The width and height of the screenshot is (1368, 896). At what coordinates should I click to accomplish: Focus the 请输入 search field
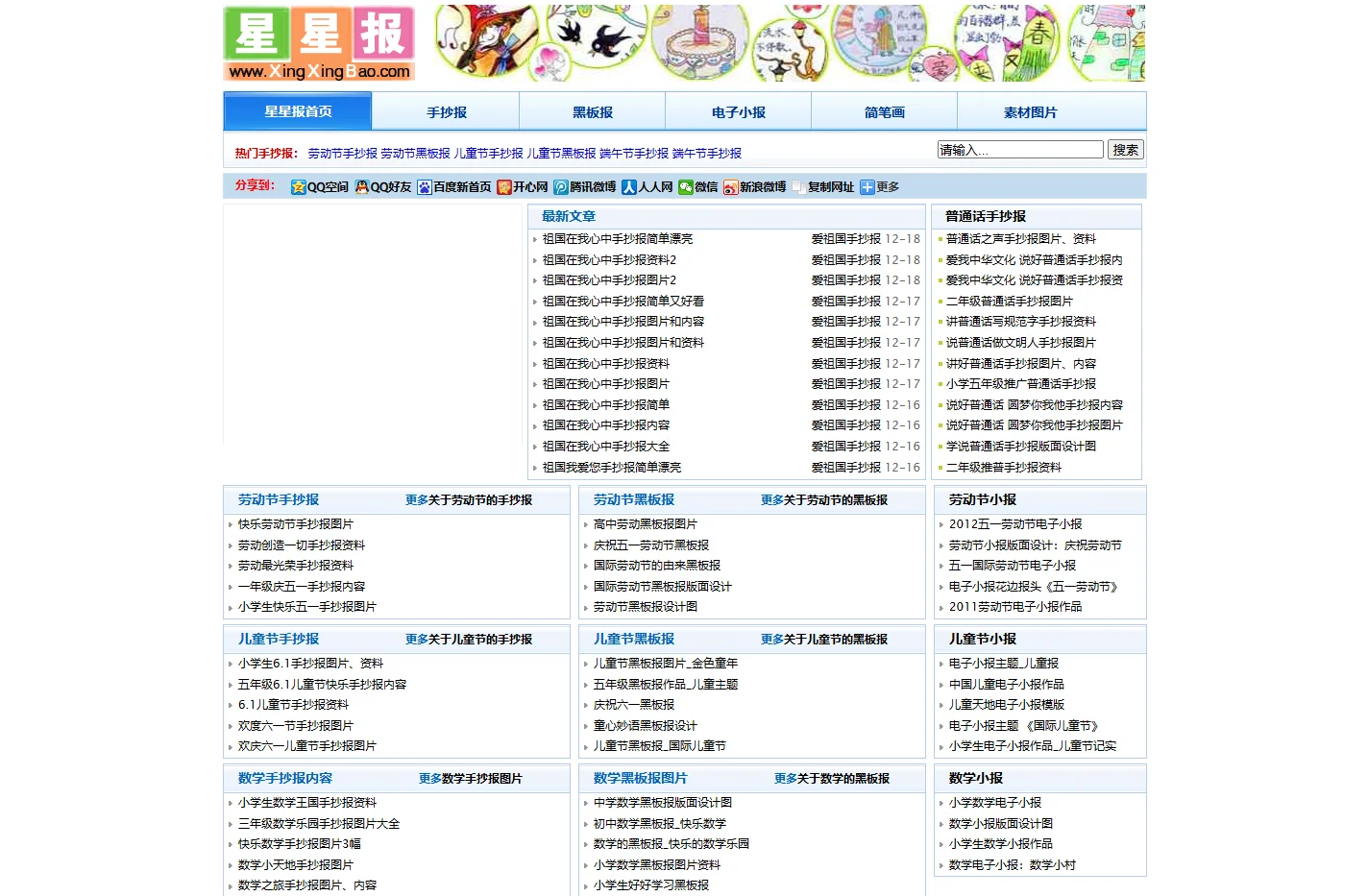click(1020, 150)
